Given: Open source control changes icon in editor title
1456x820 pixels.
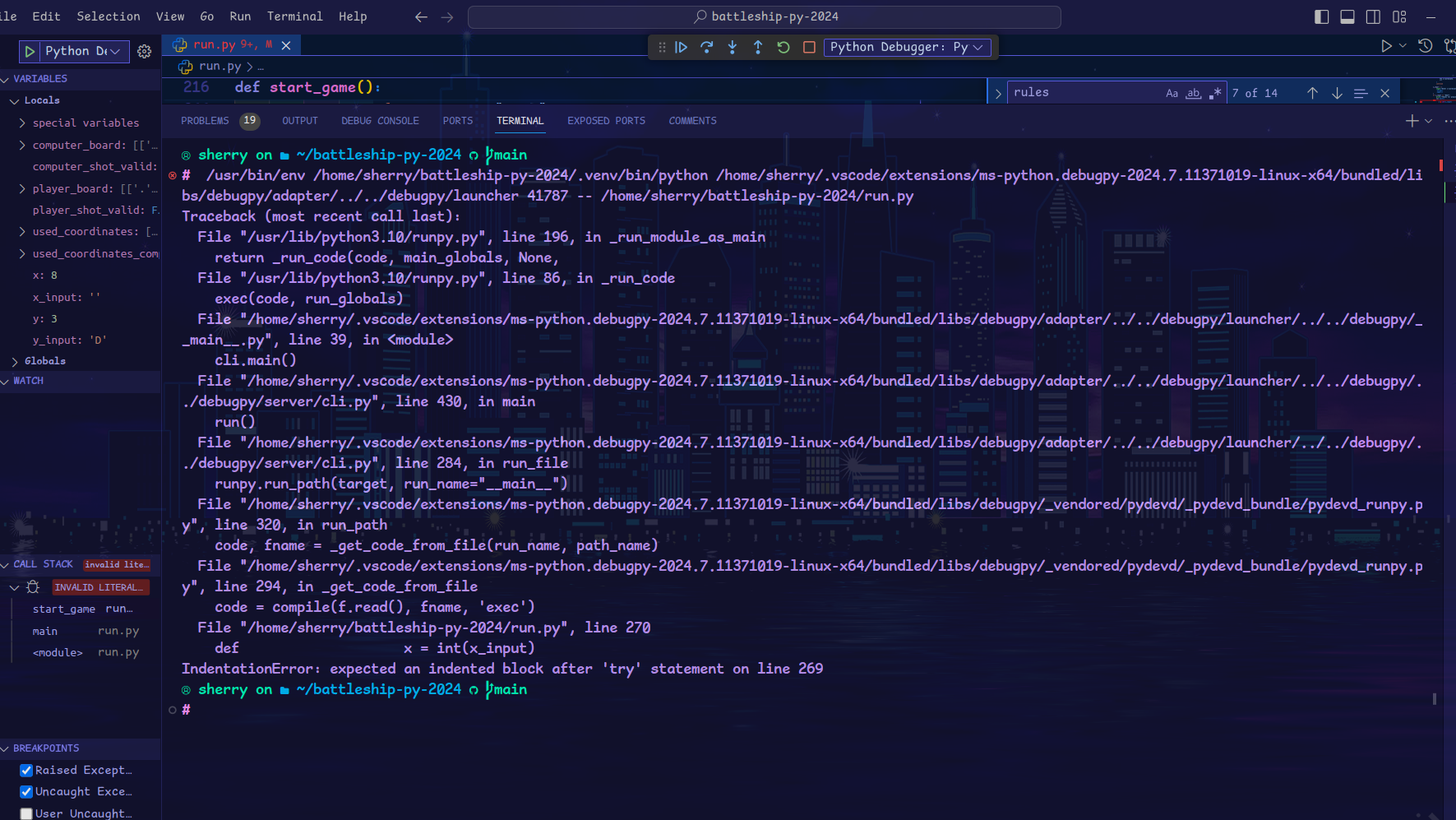Looking at the screenshot, I should (1449, 46).
